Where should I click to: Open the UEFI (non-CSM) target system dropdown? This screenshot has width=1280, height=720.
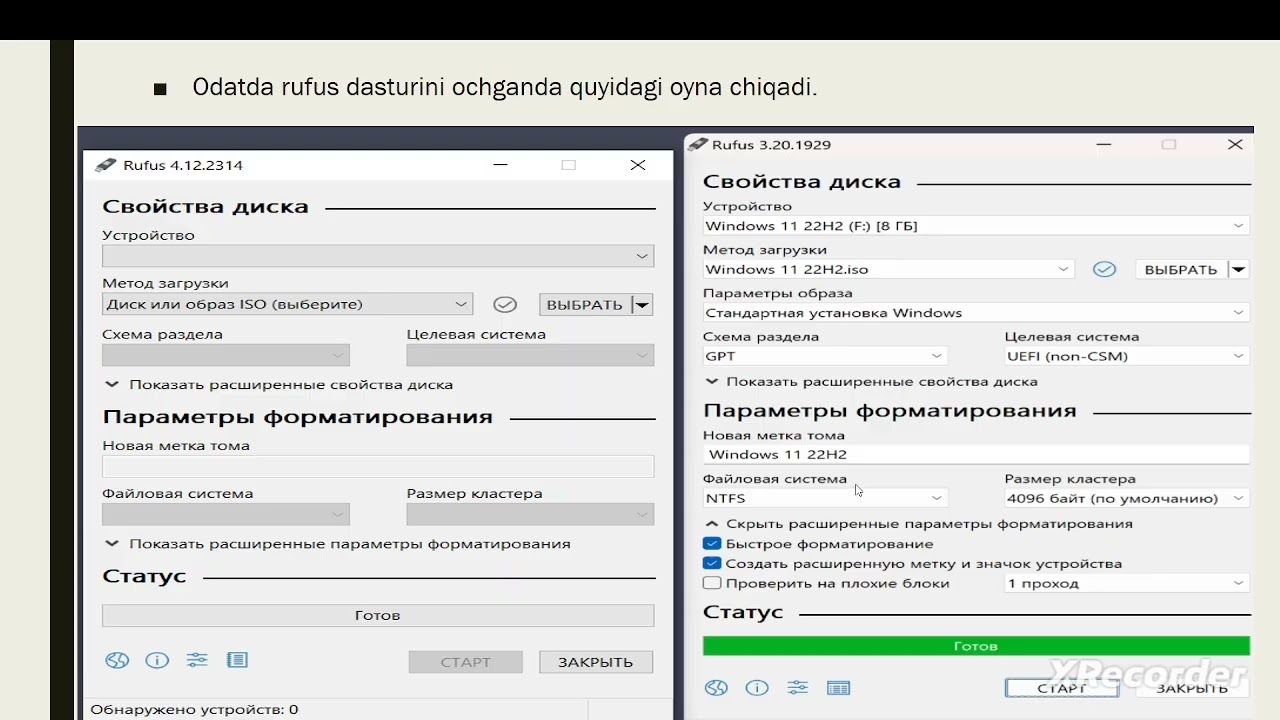[1127, 356]
